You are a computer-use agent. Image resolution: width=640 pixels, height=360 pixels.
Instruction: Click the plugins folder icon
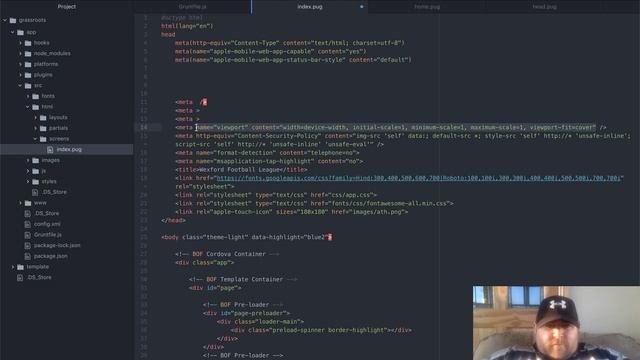pos(28,75)
